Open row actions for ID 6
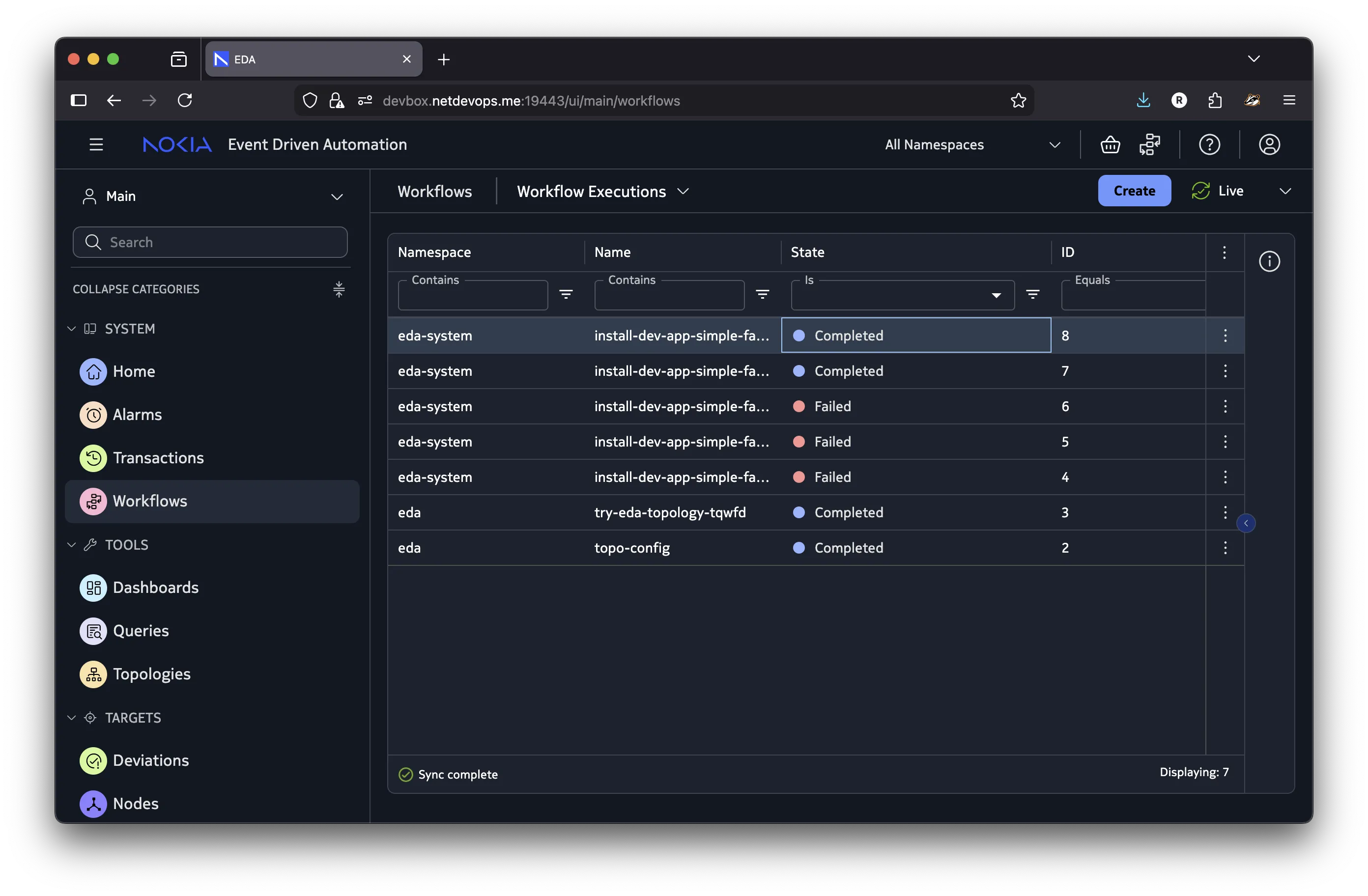The height and width of the screenshot is (896, 1368). pos(1225,406)
